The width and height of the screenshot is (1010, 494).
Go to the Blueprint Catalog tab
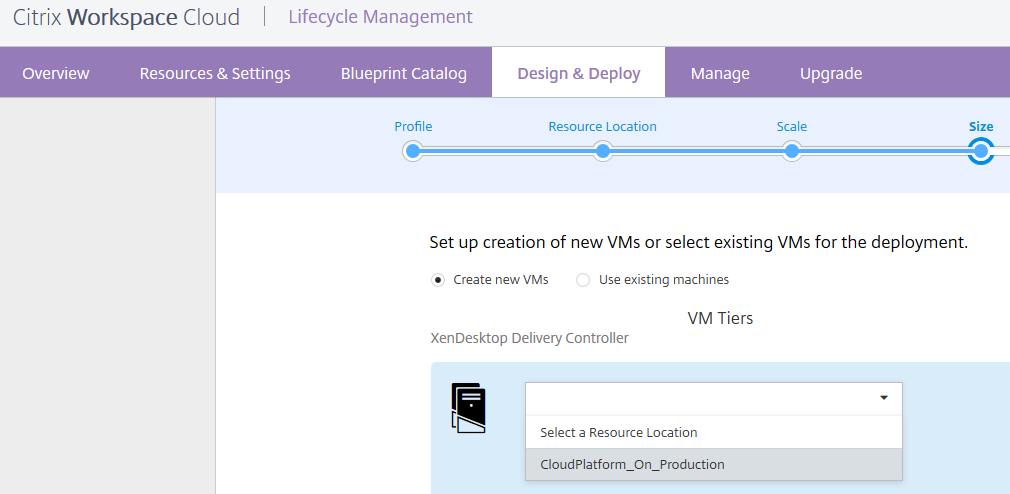pyautogui.click(x=404, y=73)
